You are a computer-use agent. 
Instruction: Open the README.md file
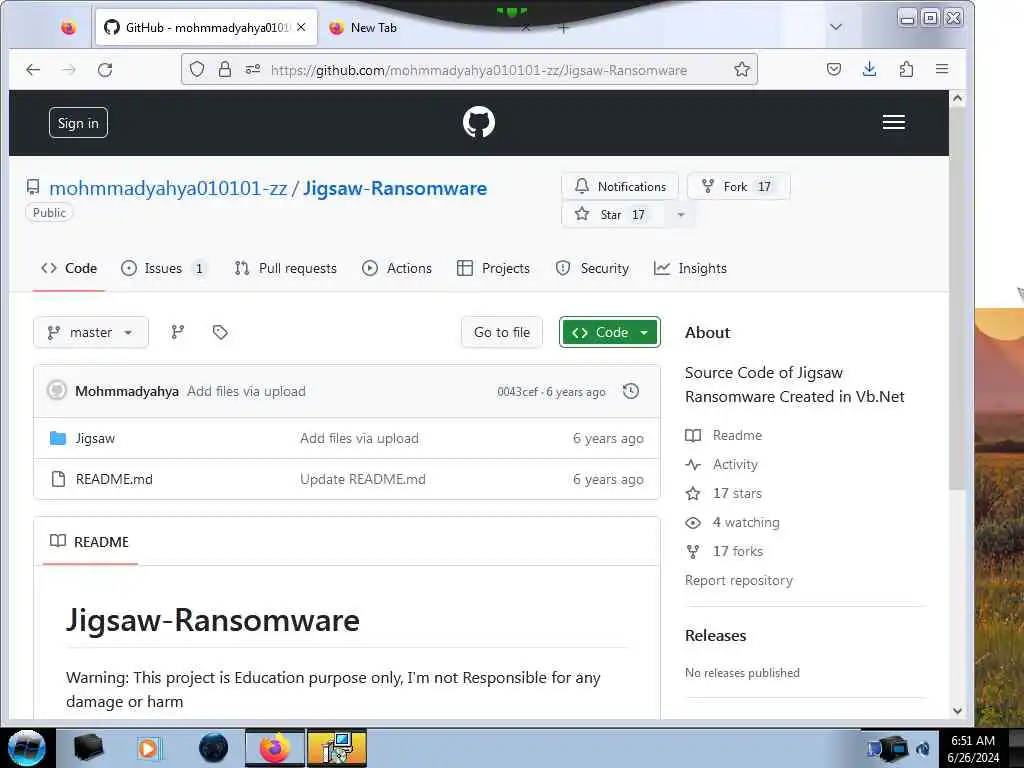tap(114, 479)
